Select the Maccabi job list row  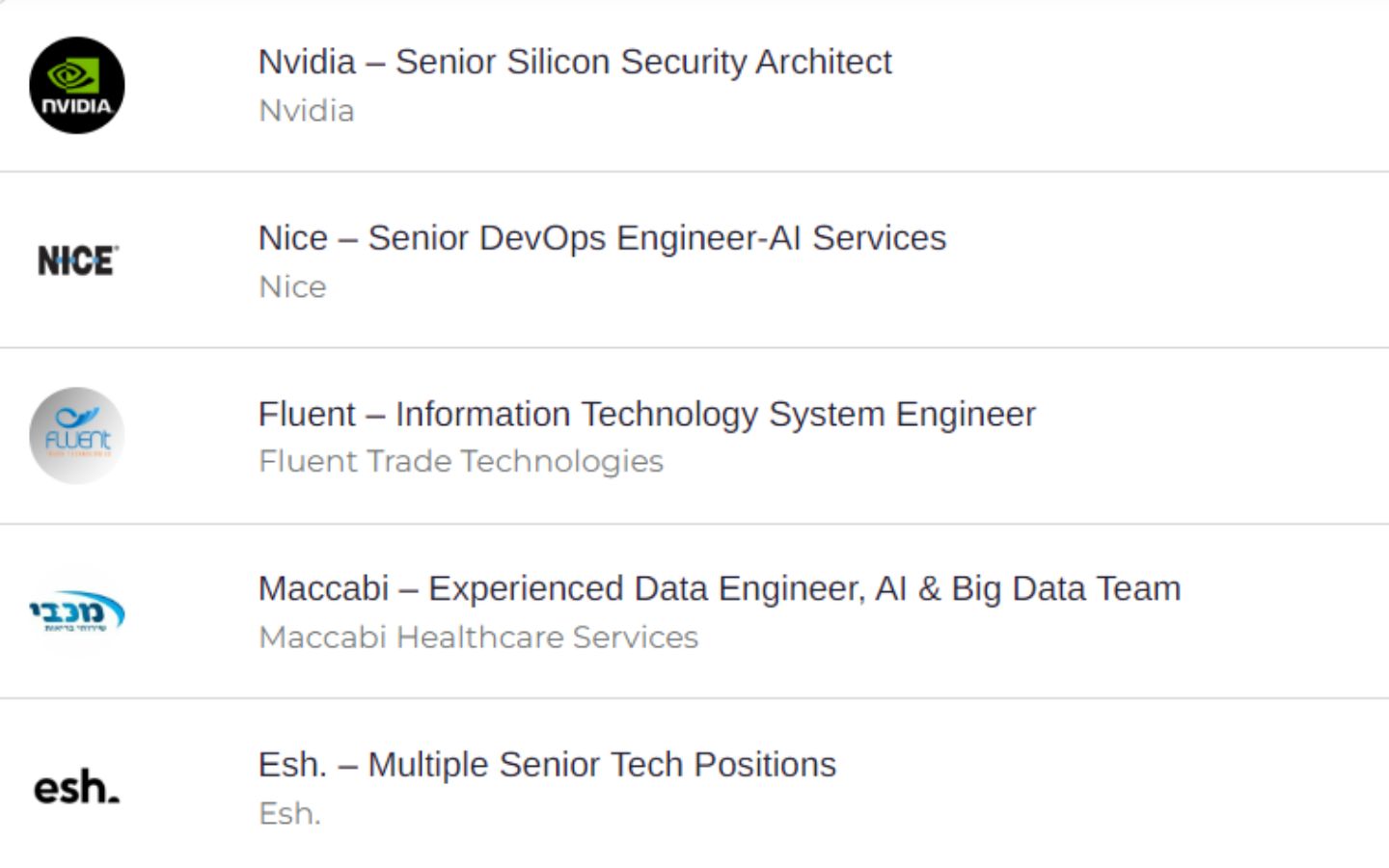pyautogui.click(x=694, y=611)
